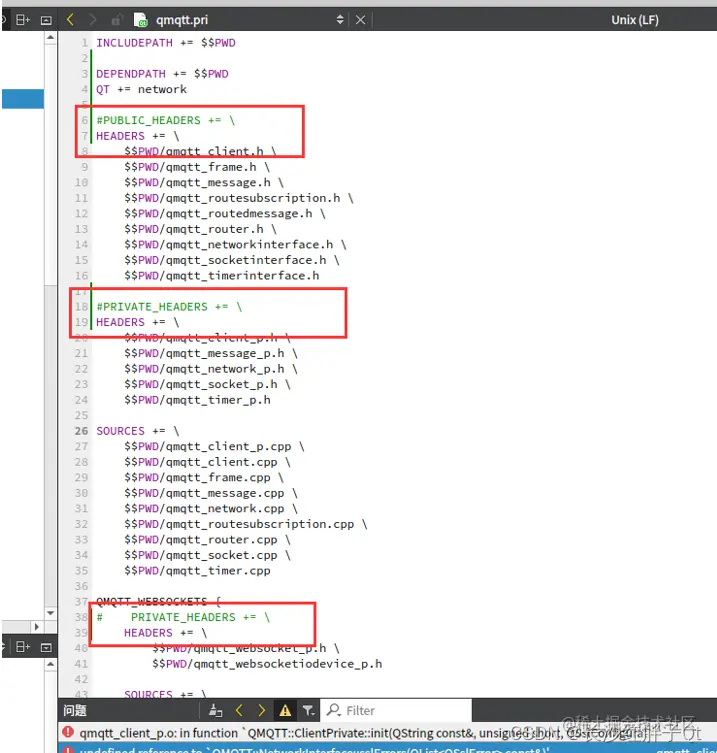Click the file lock icon in the toolbar
This screenshot has height=753, width=717.
coord(116,20)
